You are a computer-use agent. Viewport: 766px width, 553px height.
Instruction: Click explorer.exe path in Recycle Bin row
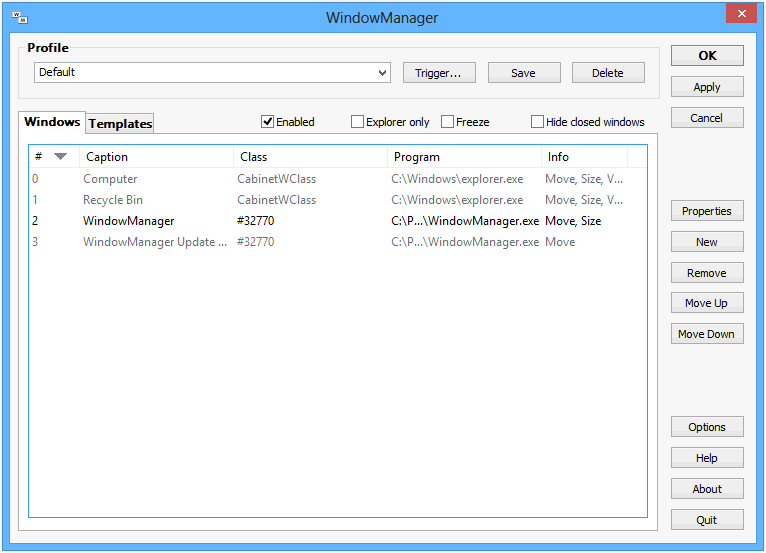457,200
